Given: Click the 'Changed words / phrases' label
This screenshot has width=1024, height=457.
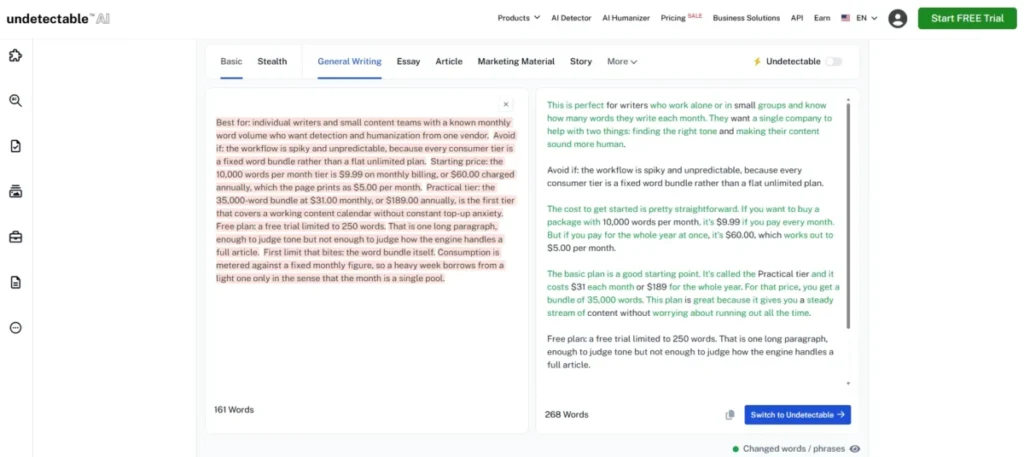Looking at the screenshot, I should 793,449.
